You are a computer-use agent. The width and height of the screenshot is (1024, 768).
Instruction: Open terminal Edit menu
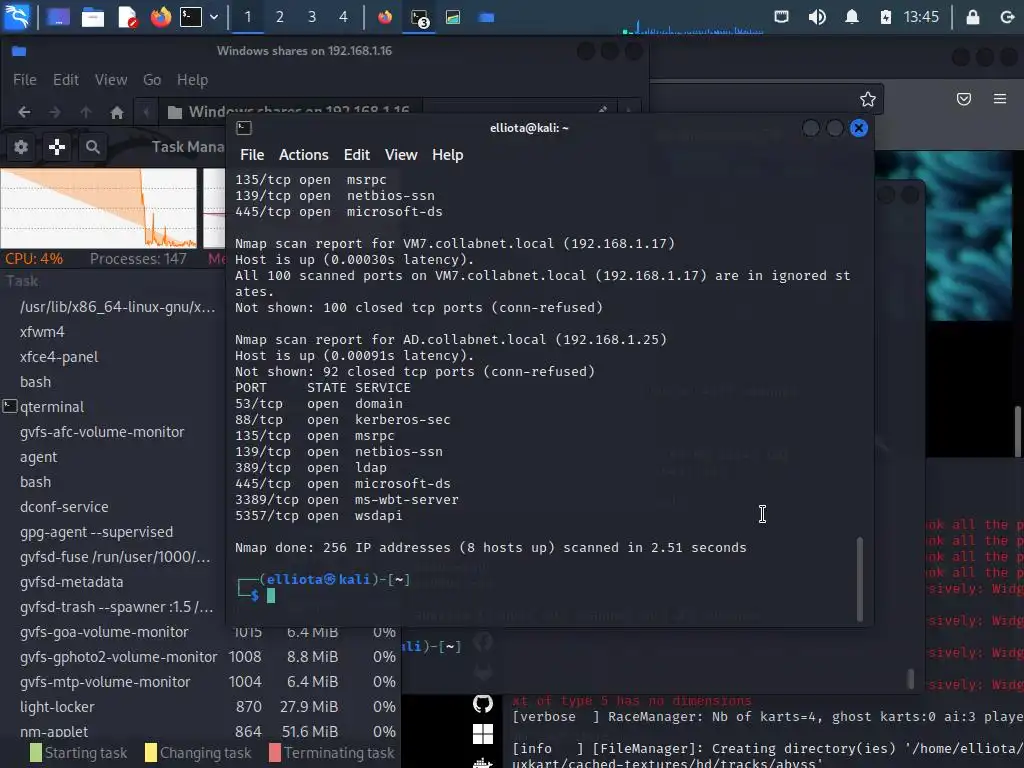point(357,155)
